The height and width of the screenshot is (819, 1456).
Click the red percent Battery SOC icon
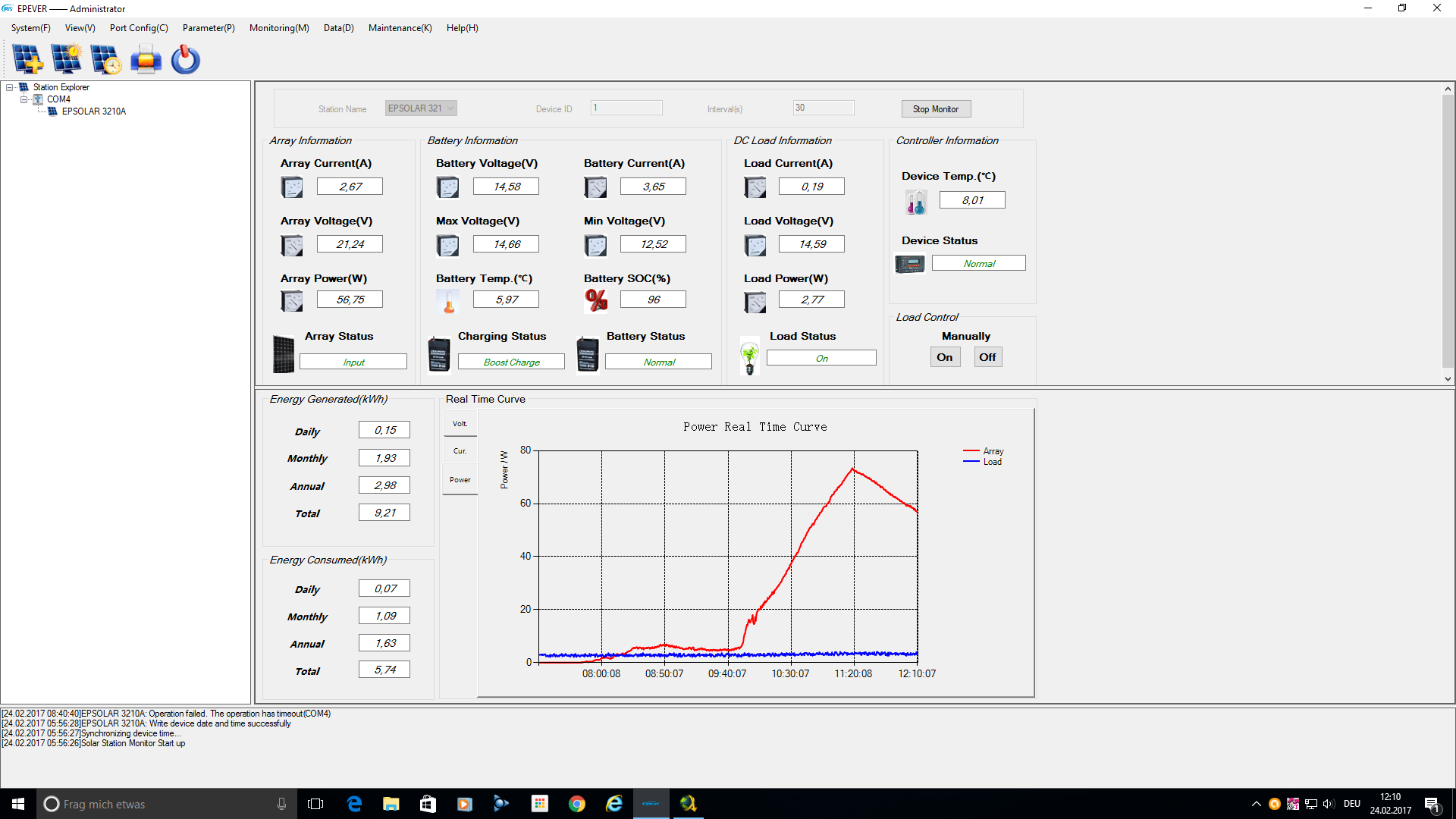(596, 300)
